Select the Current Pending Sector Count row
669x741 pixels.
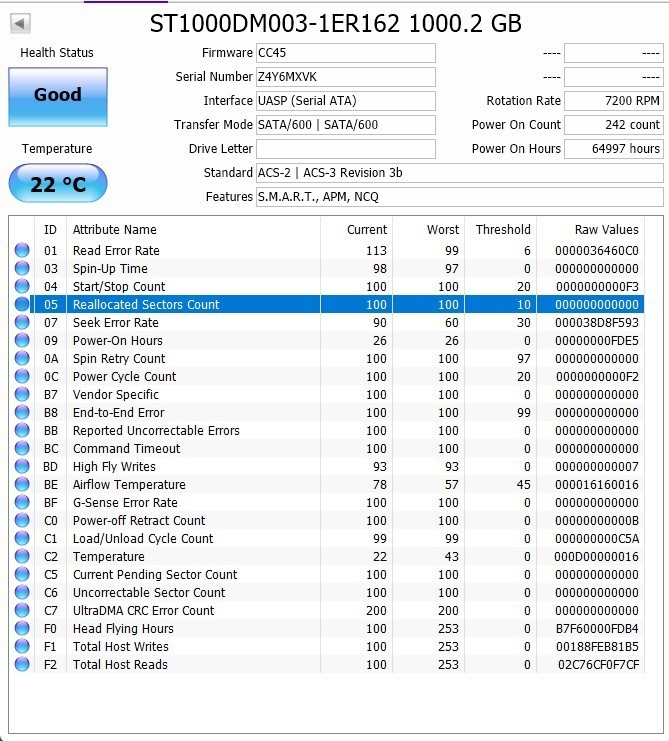337,575
